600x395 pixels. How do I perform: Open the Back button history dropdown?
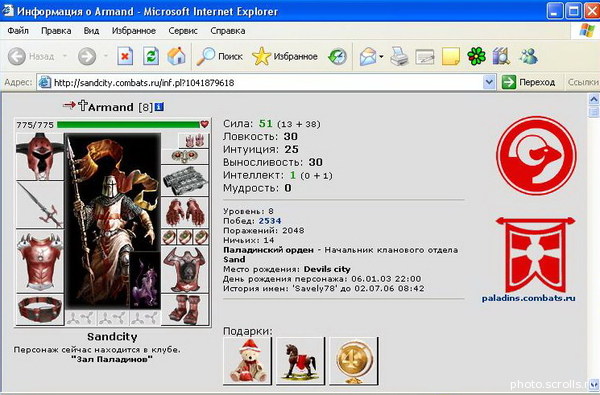point(65,56)
